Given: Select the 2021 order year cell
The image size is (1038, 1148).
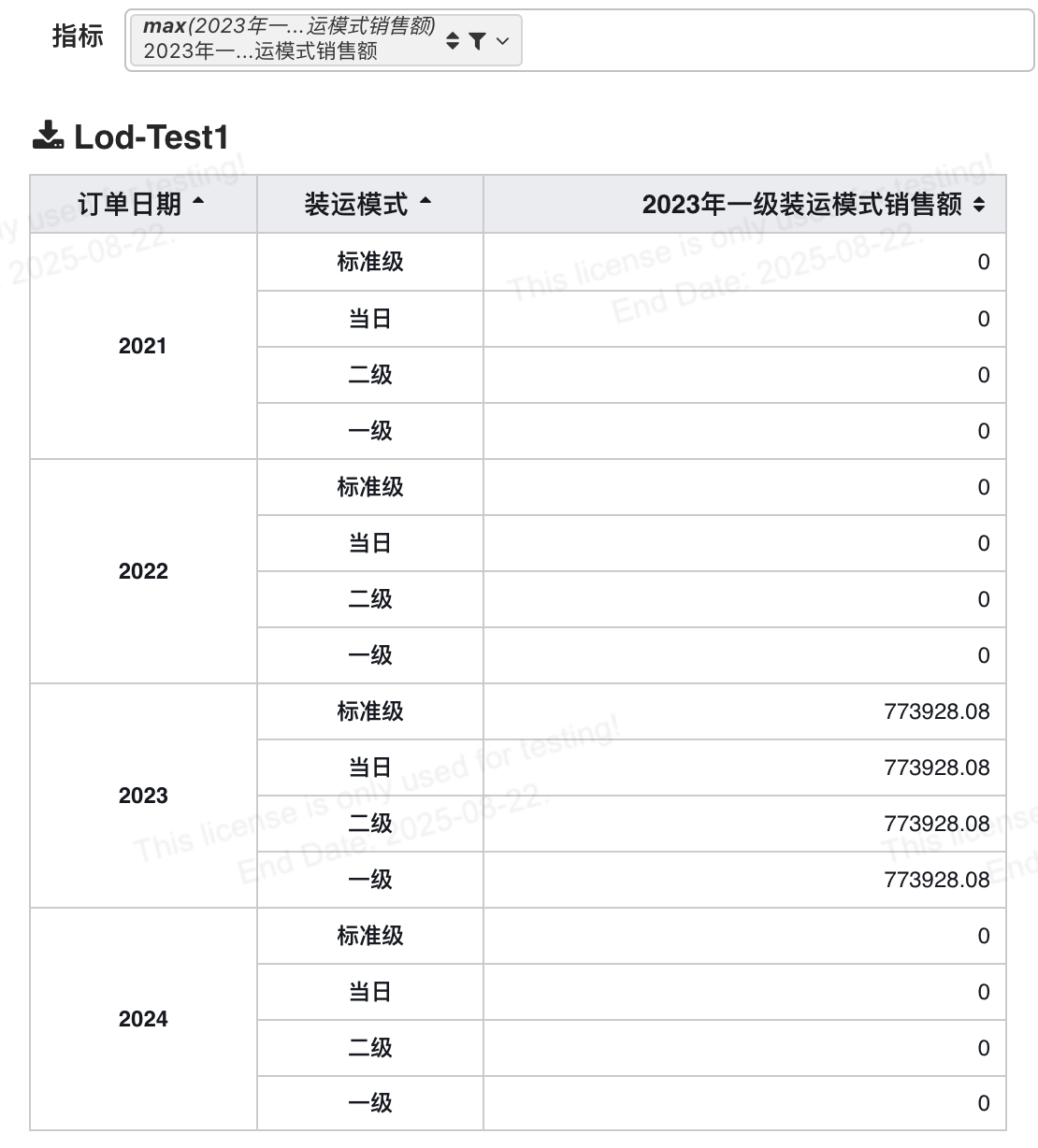Looking at the screenshot, I should pos(143,346).
